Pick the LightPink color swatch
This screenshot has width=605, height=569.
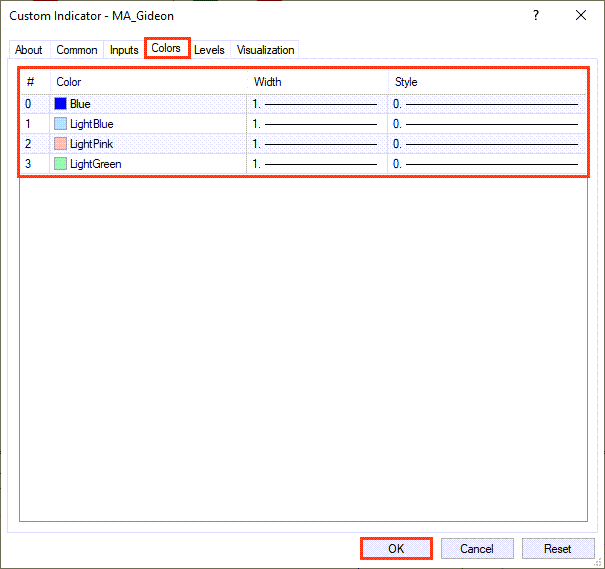pyautogui.click(x=61, y=144)
